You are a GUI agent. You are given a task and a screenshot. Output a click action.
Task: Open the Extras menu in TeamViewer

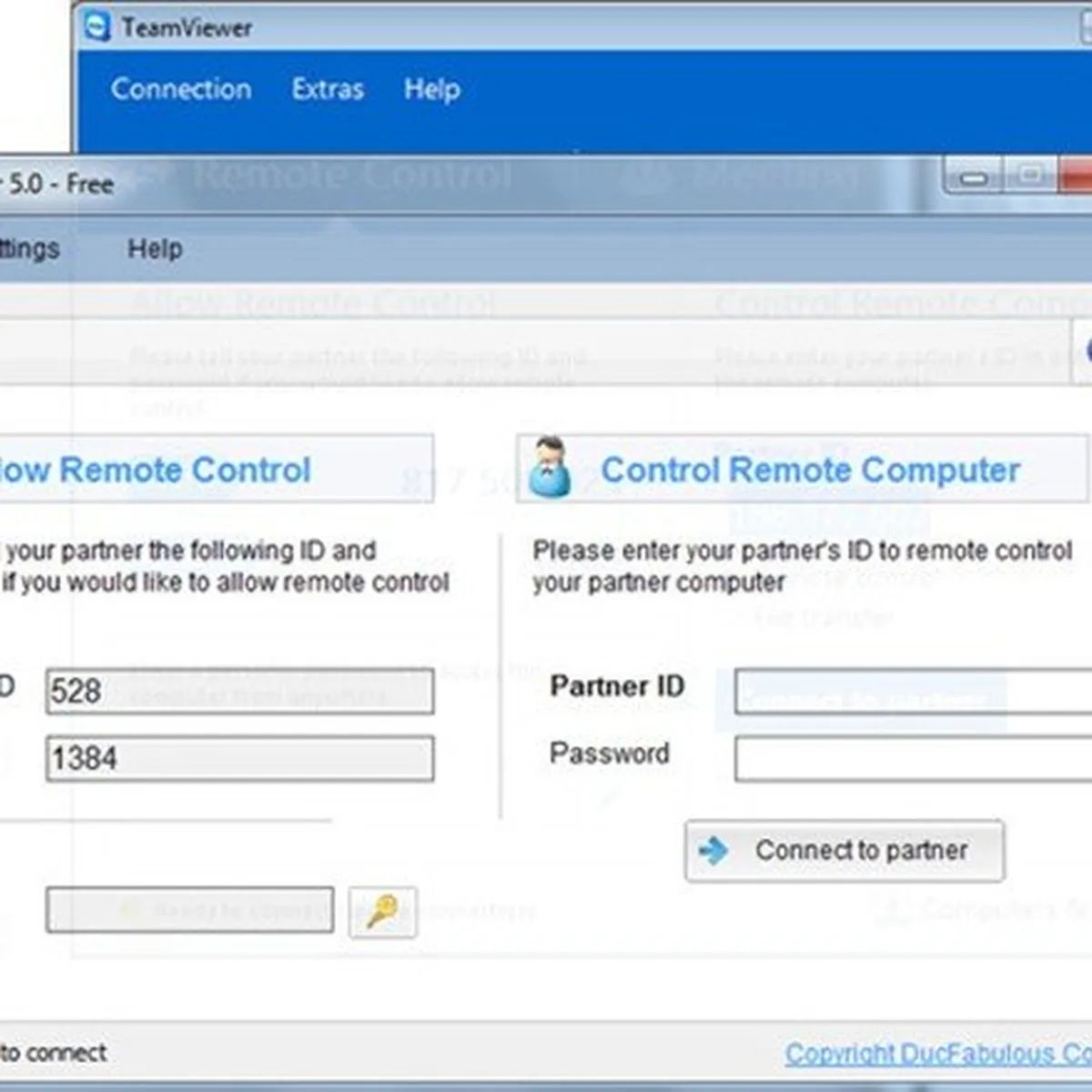coord(328,89)
